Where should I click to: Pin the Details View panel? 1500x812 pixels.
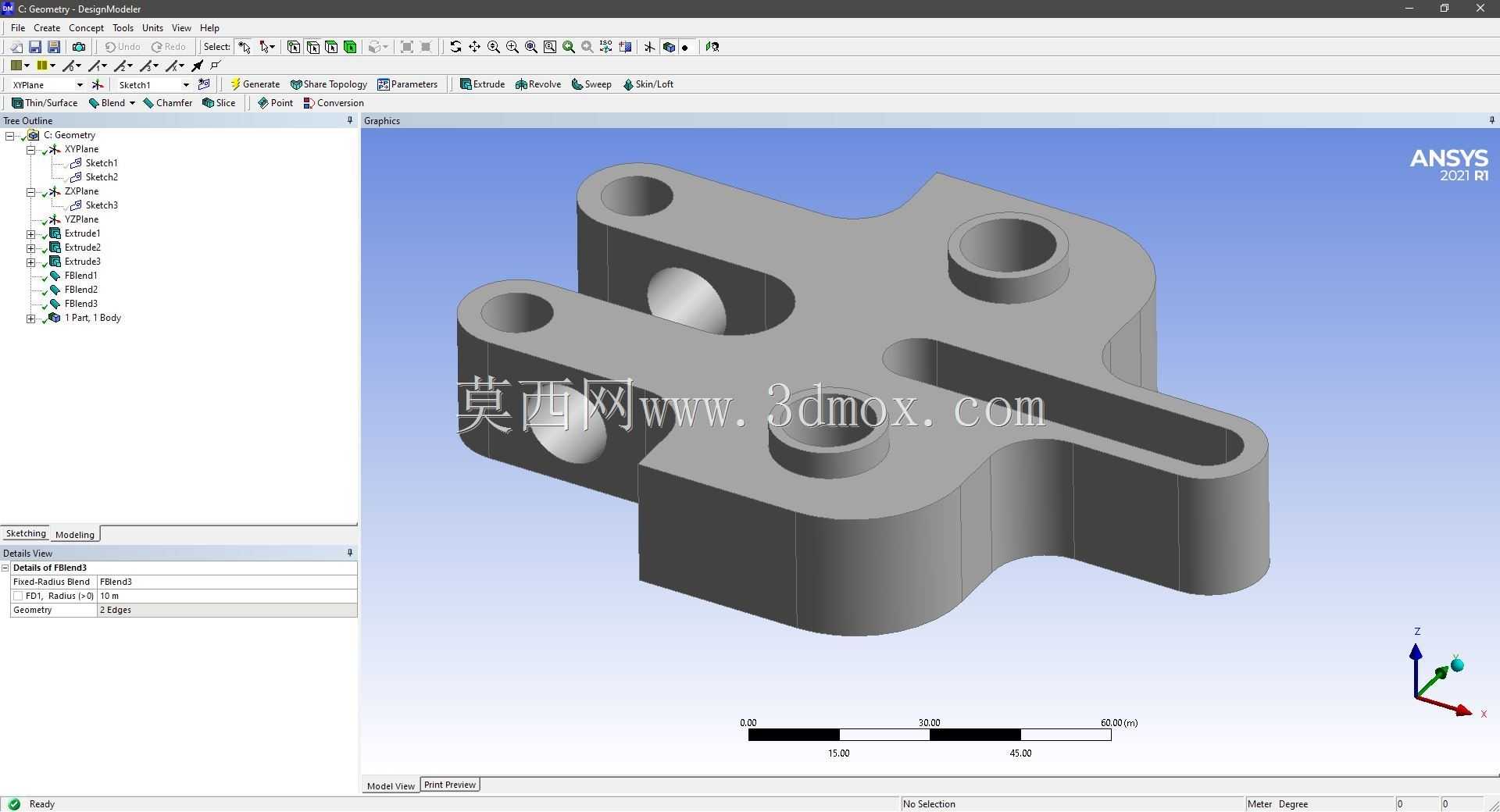pos(350,553)
